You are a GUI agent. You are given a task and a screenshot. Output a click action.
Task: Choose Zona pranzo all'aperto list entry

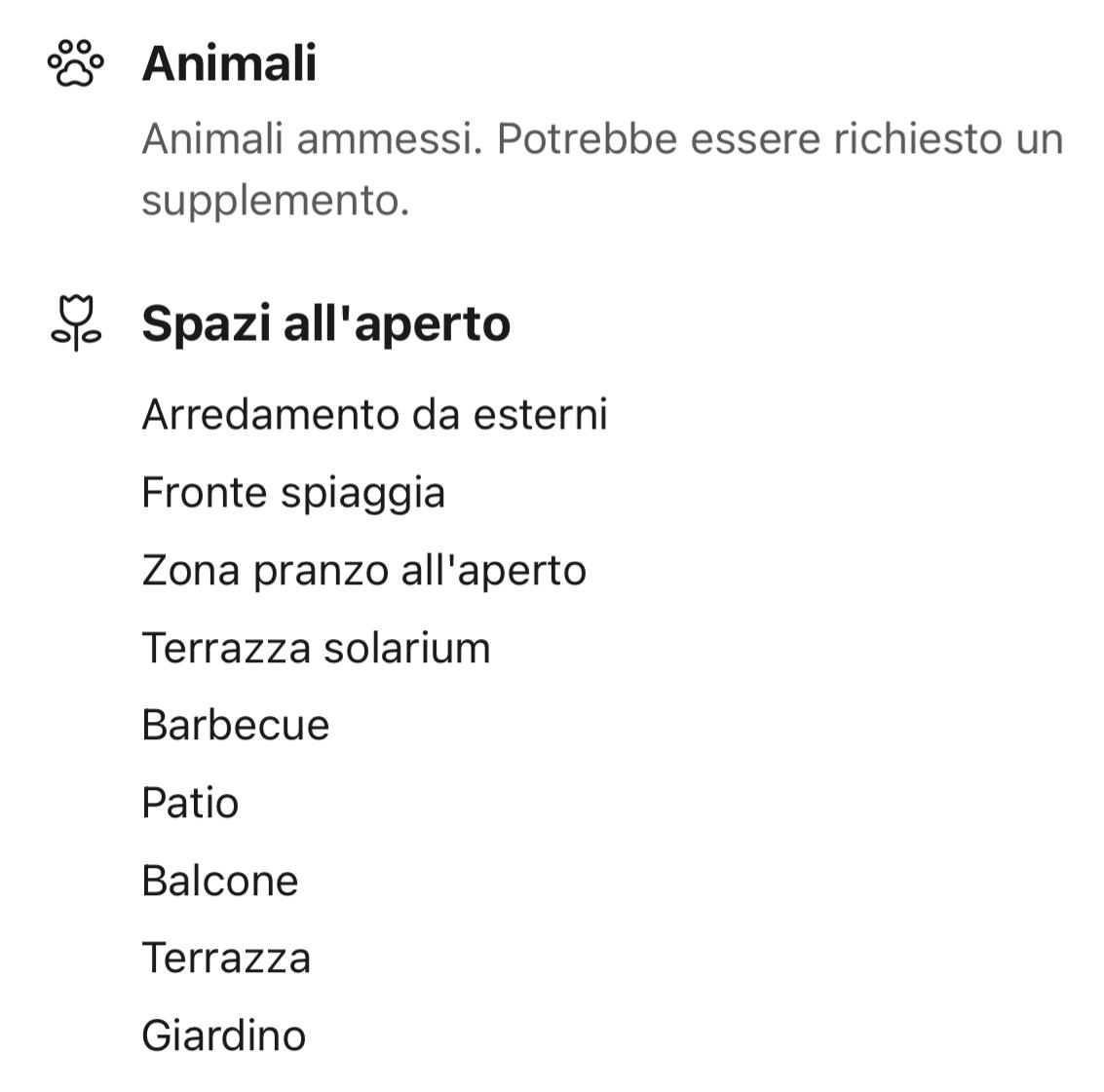coord(363,571)
